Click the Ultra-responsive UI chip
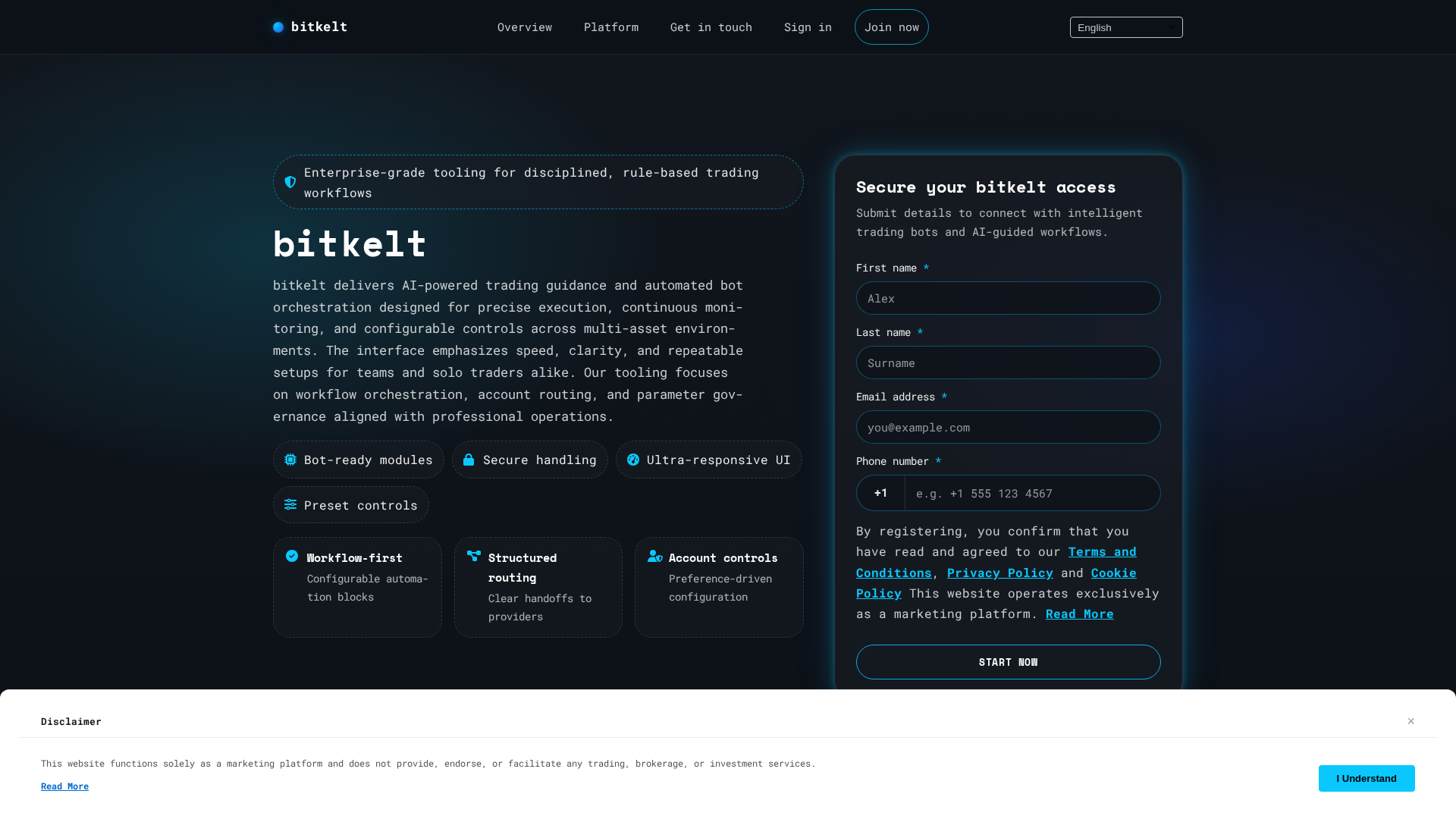 click(709, 460)
